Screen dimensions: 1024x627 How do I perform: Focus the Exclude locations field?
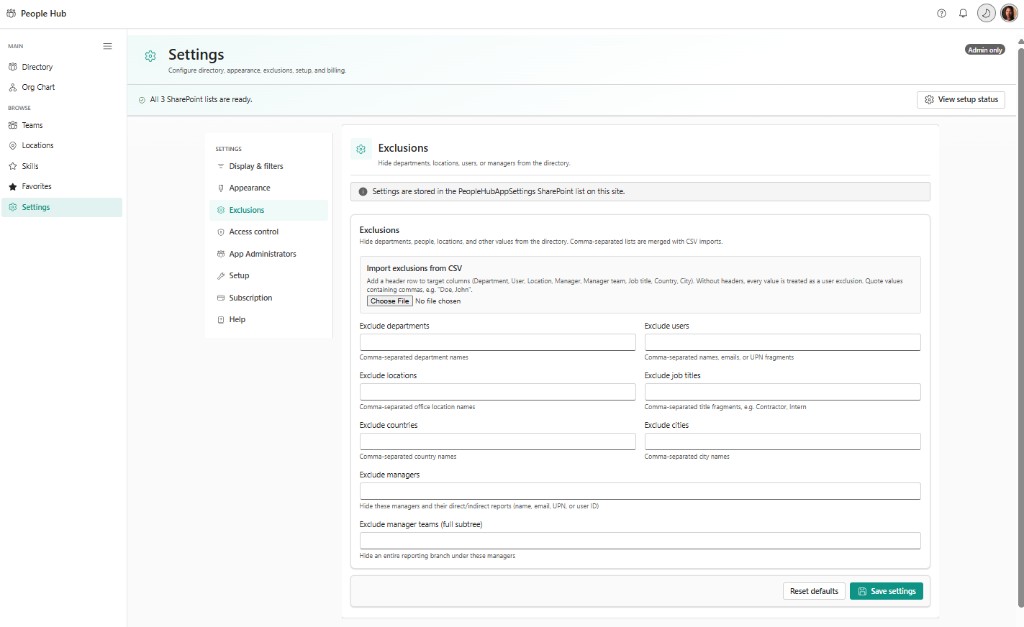(497, 392)
